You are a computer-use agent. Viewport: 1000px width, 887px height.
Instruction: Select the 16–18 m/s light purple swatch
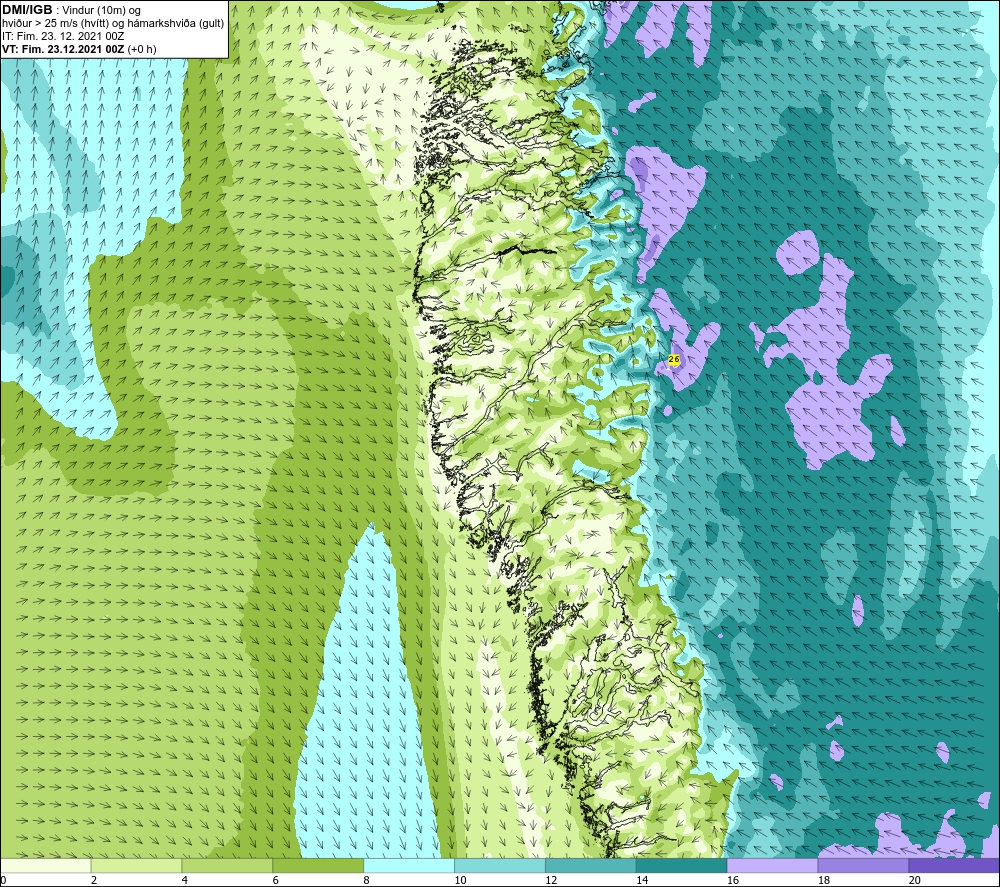click(772, 866)
